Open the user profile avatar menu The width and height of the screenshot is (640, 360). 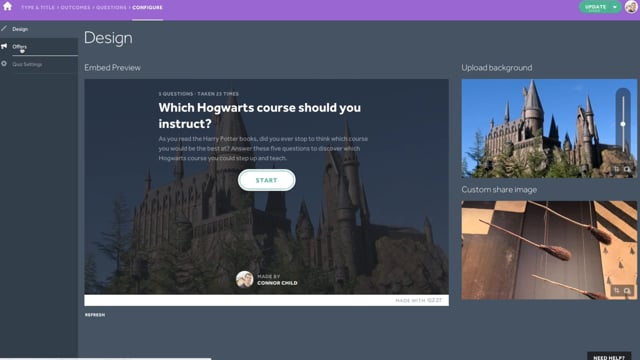coord(631,7)
